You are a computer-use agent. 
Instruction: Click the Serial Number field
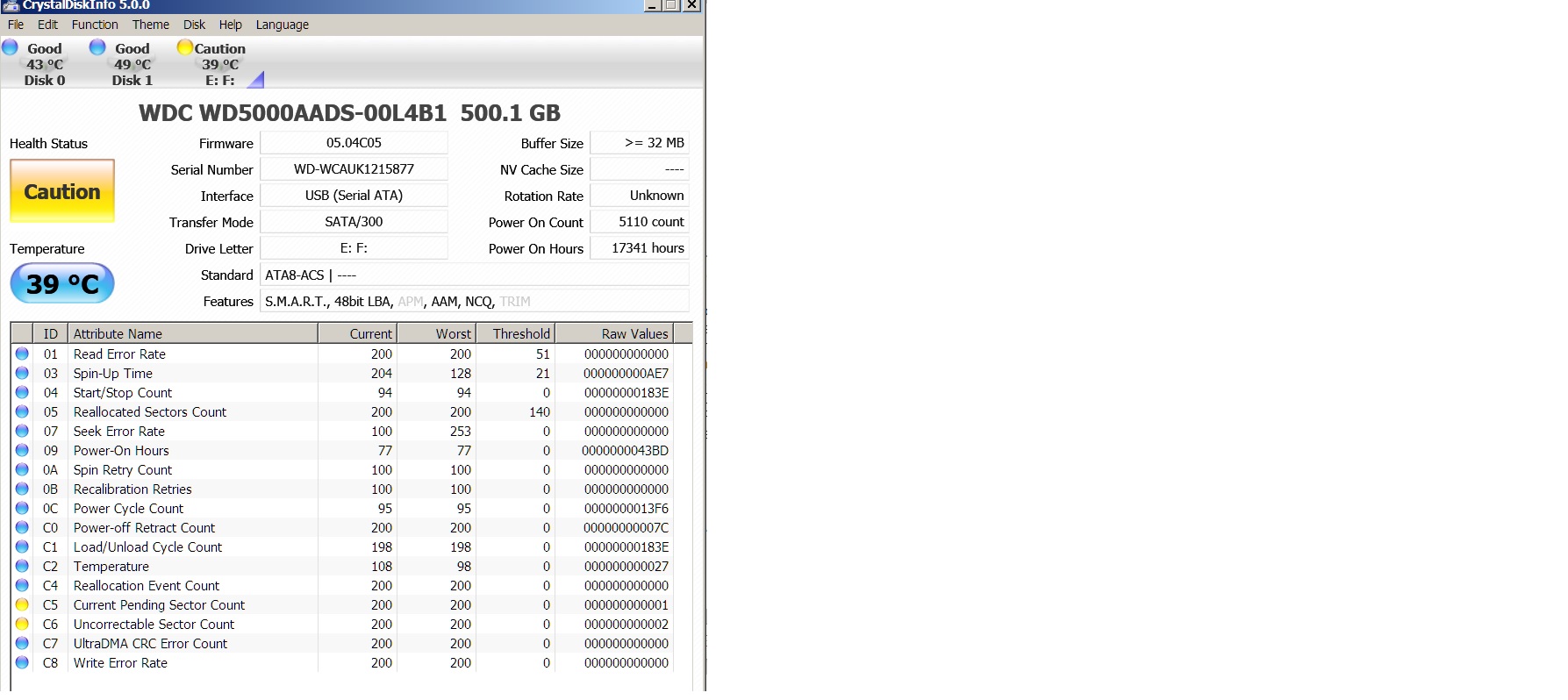point(354,169)
